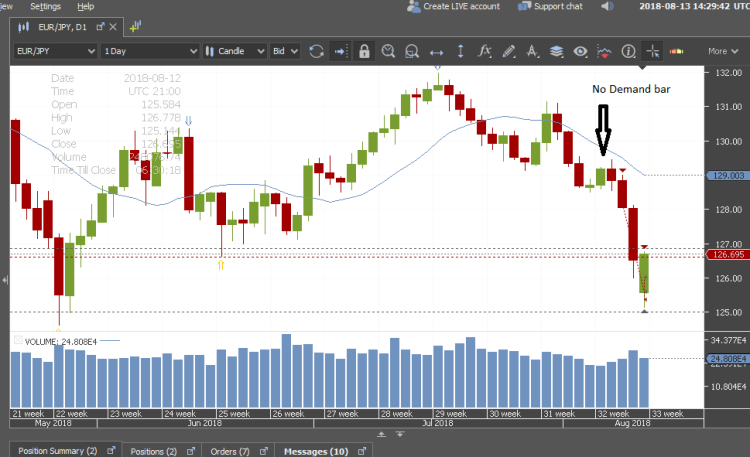The height and width of the screenshot is (457, 750).
Task: Open the Messages (10) tab
Action: coord(316,451)
